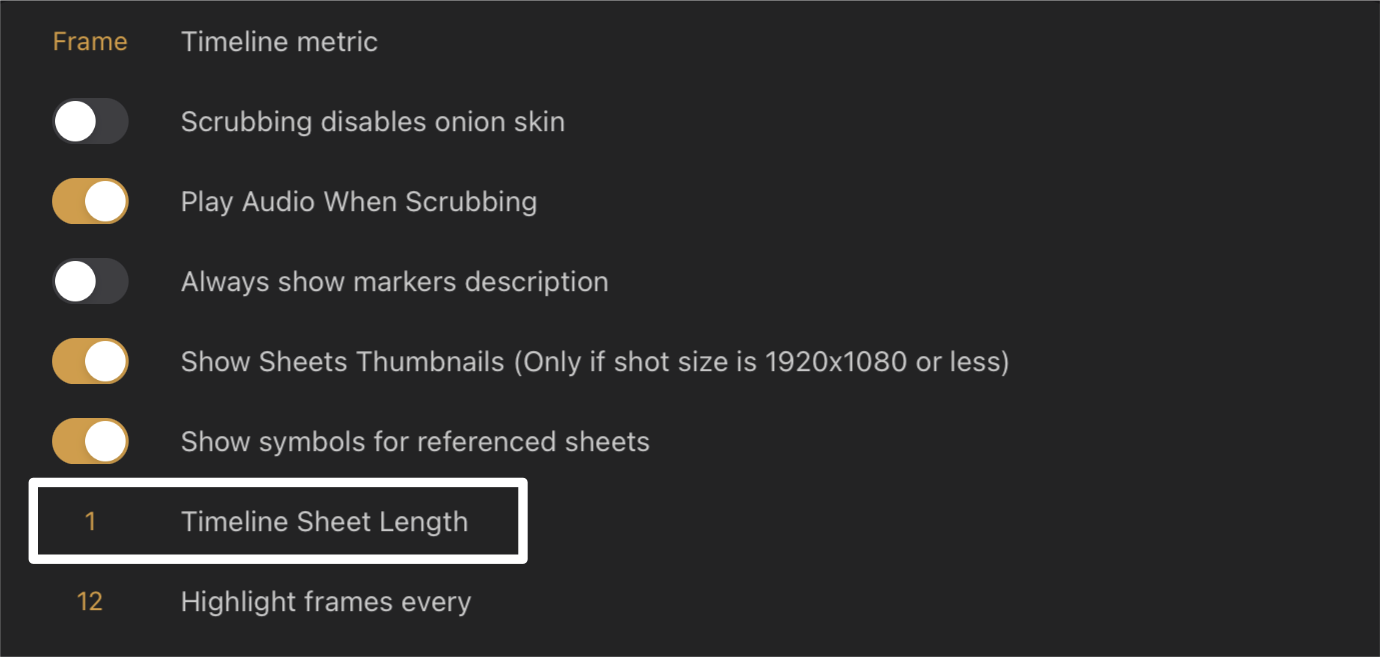Enable Always show markers description switch

tap(90, 282)
